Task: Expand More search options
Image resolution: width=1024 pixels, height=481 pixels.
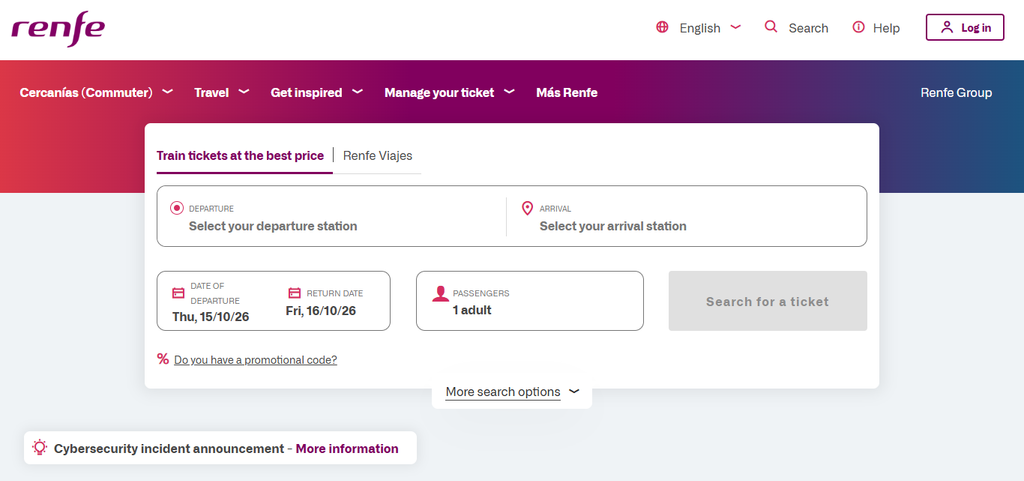Action: point(512,392)
